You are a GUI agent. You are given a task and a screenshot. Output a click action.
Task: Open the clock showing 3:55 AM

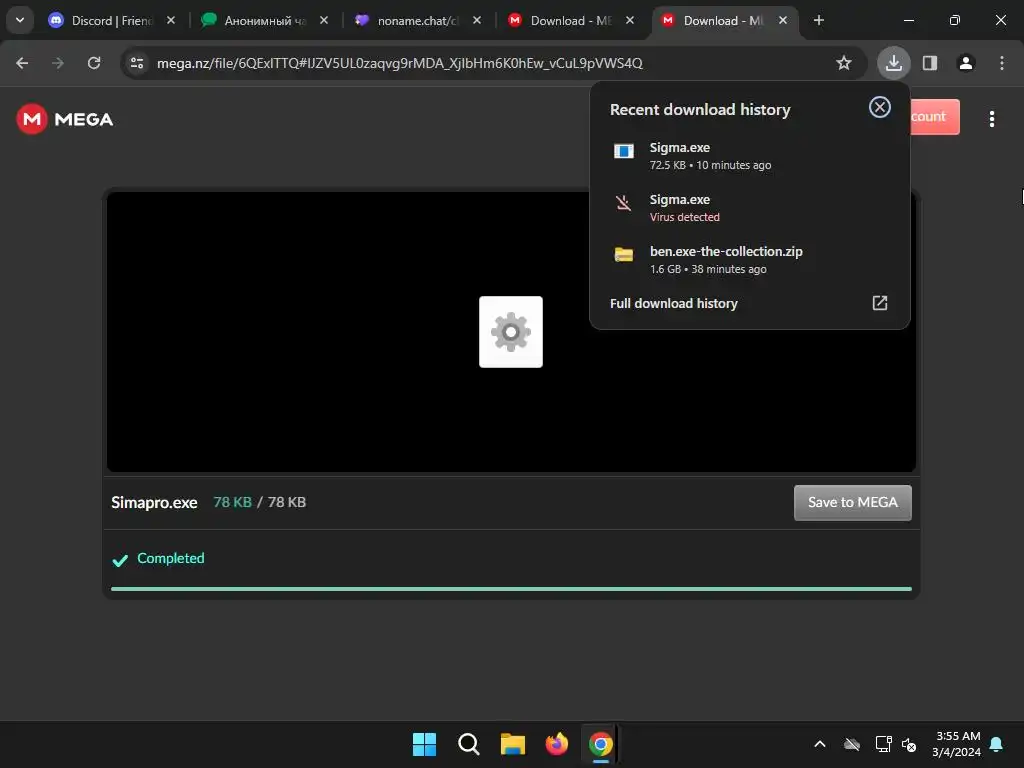tap(956, 744)
